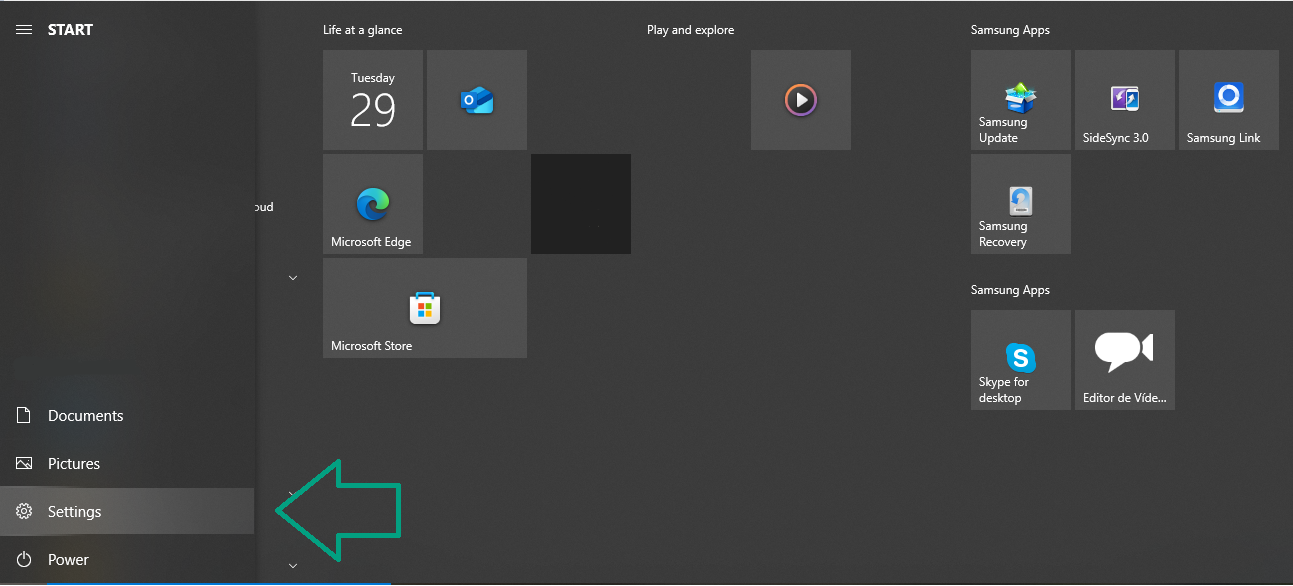
Task: Expand the Start menu hamburger icon
Action: 24,30
